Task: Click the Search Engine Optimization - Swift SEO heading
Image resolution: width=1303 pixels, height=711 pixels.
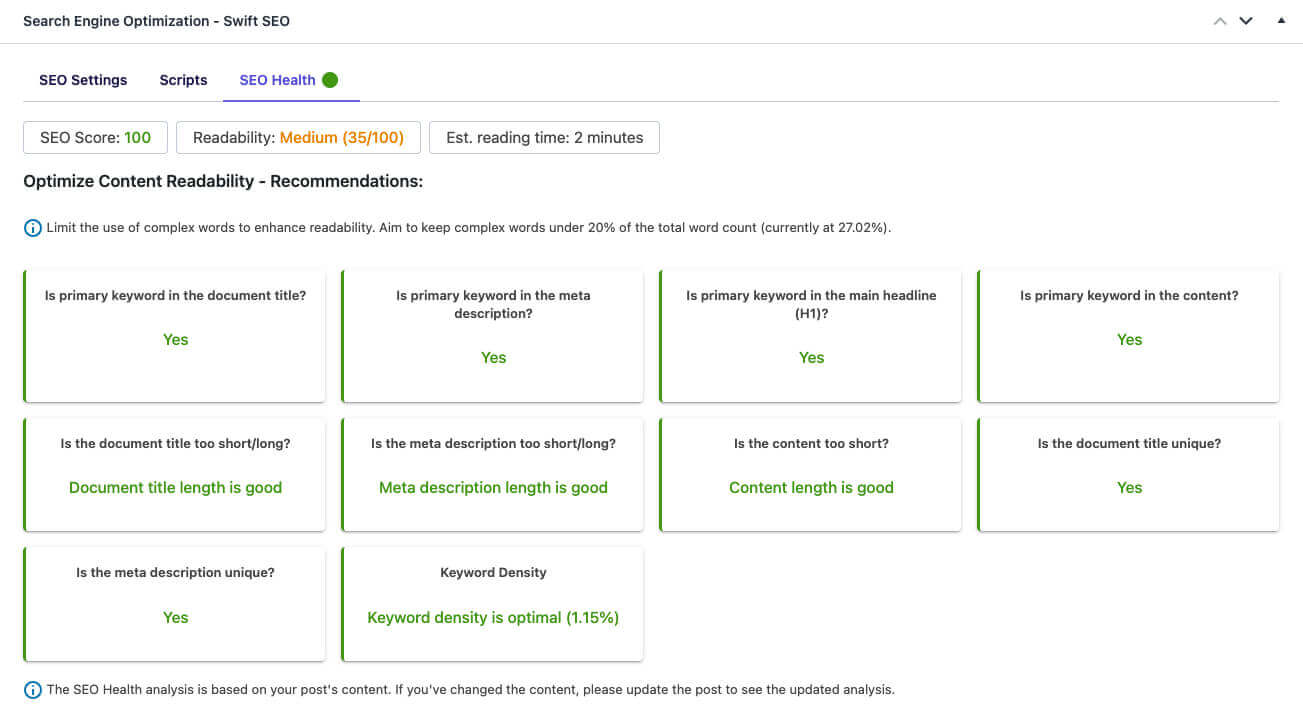Action: 156,21
